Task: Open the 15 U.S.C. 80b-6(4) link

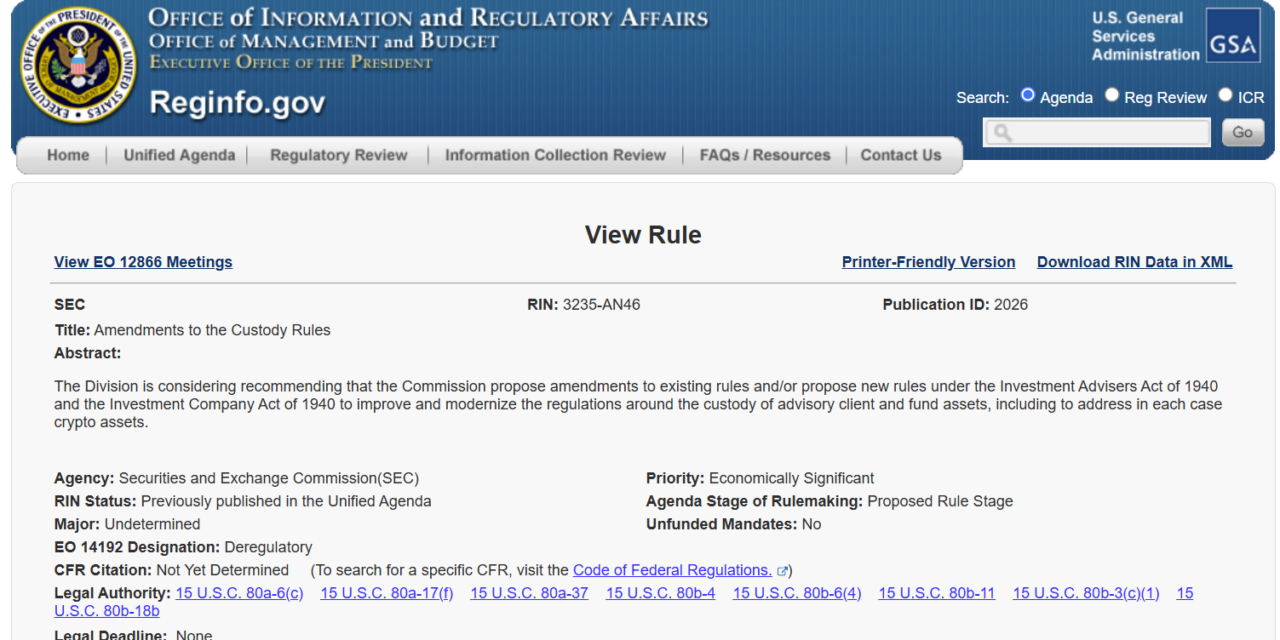Action: (797, 593)
